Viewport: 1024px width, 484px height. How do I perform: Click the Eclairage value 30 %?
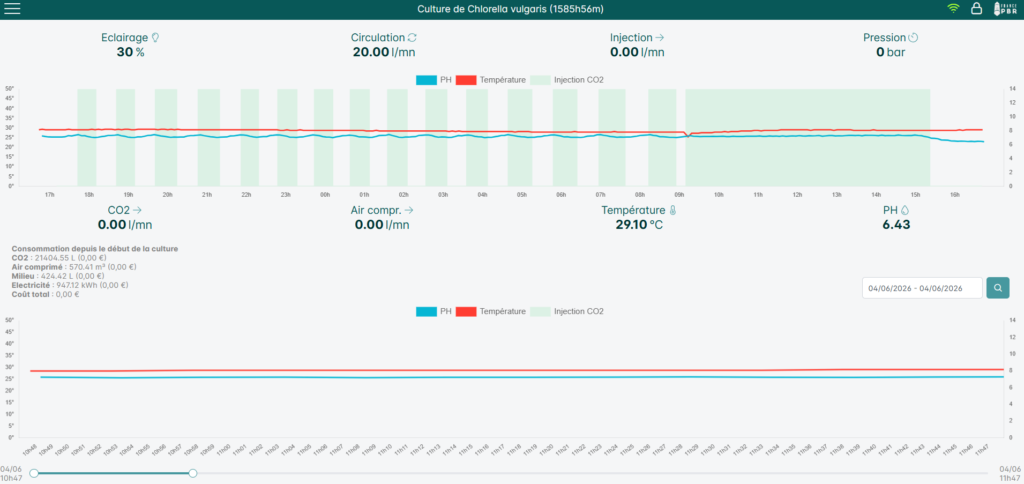[x=131, y=53]
